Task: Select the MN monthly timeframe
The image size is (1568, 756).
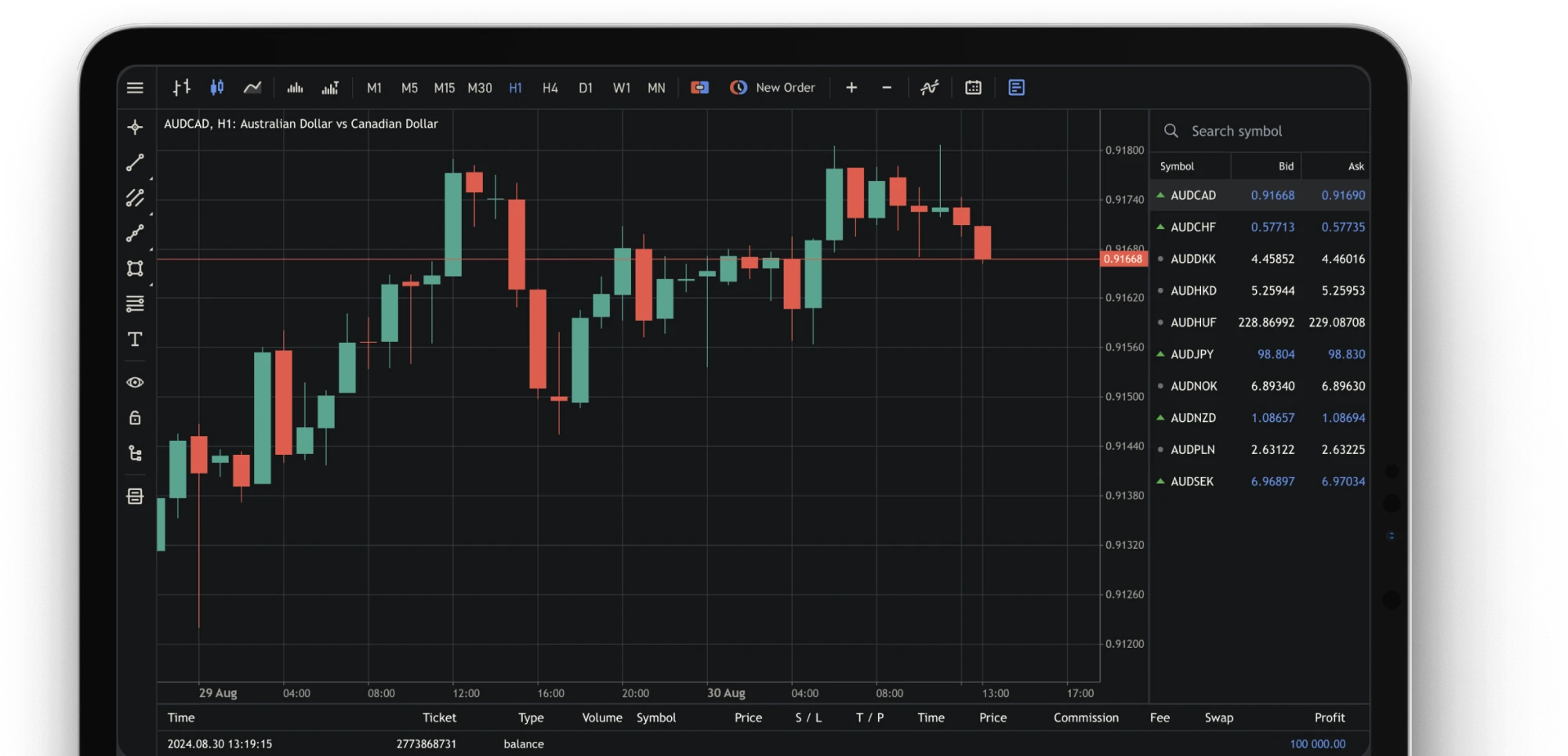Action: tap(656, 88)
